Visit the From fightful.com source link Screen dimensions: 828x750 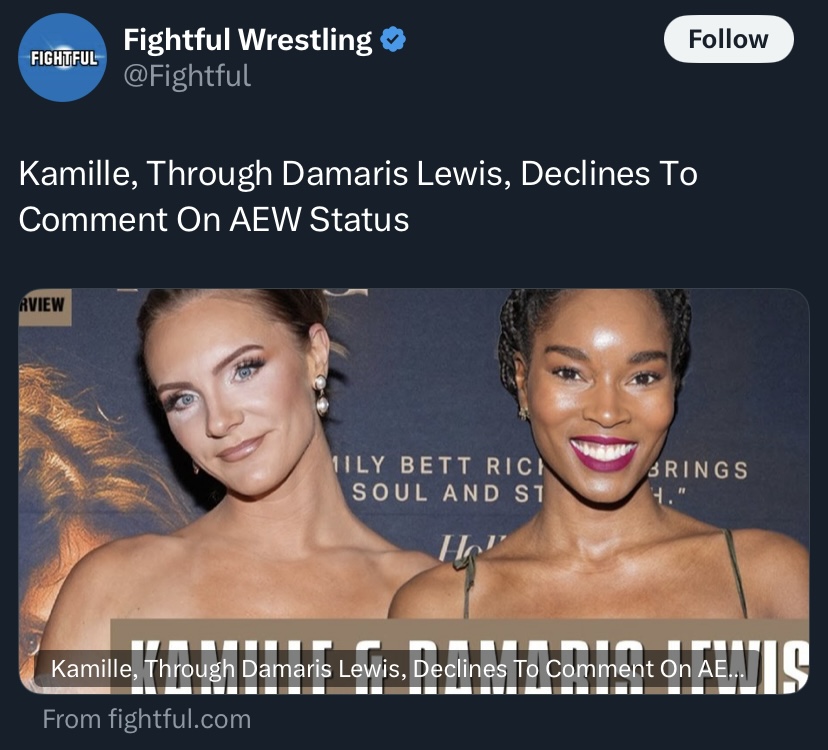147,719
